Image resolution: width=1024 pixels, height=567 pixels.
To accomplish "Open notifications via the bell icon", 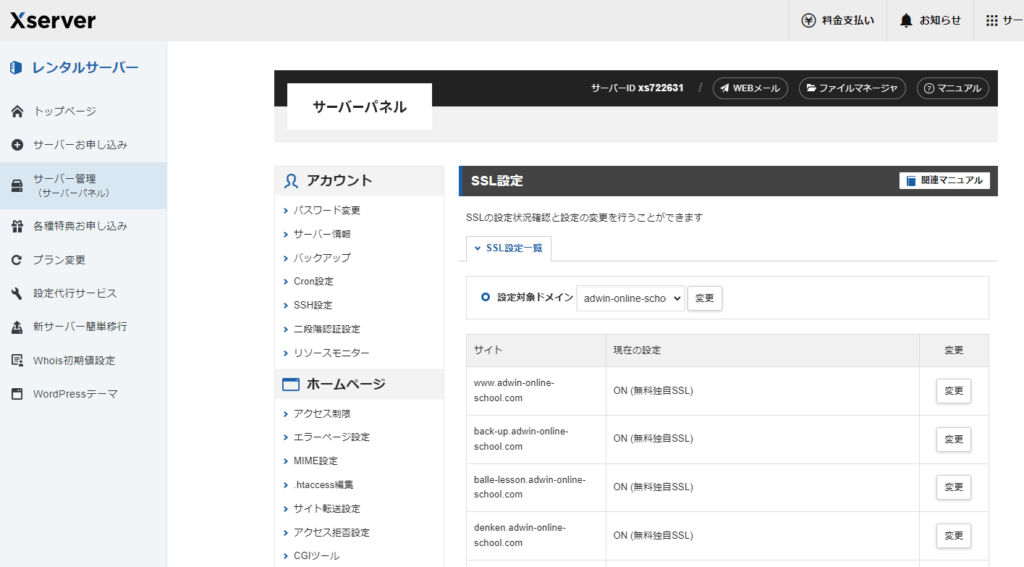I will click(x=906, y=20).
